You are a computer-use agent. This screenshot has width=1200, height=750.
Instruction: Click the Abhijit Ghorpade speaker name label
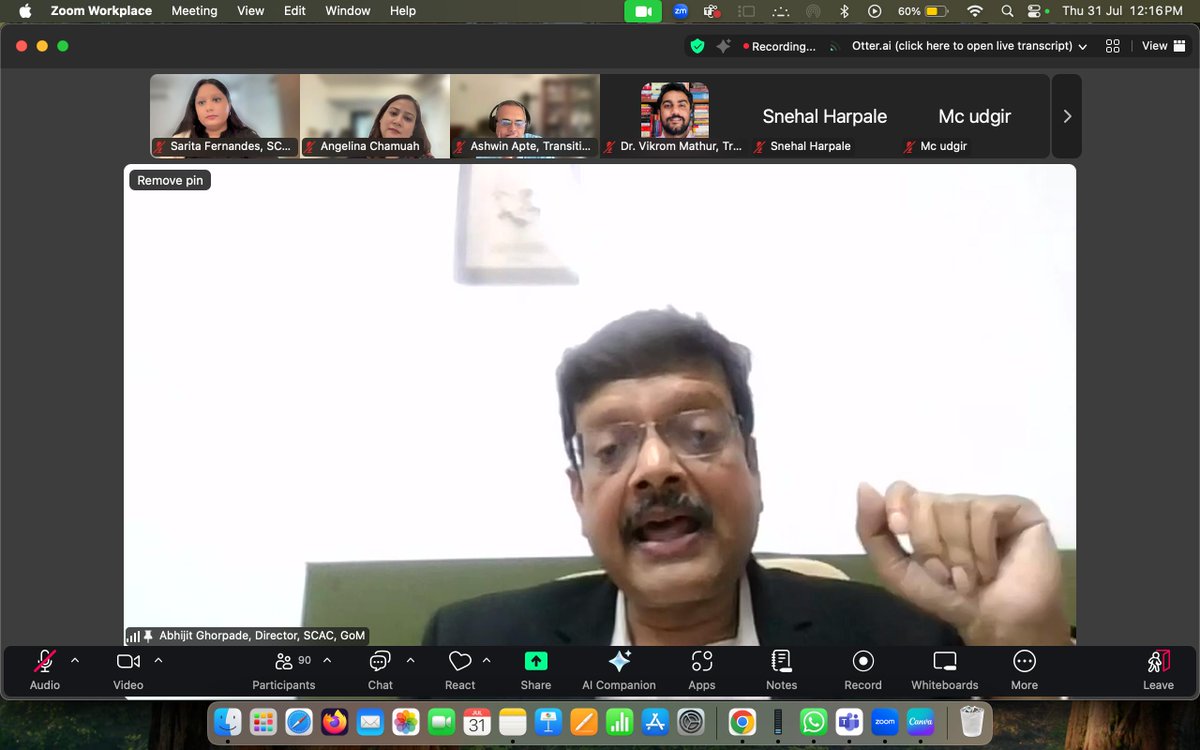click(262, 635)
